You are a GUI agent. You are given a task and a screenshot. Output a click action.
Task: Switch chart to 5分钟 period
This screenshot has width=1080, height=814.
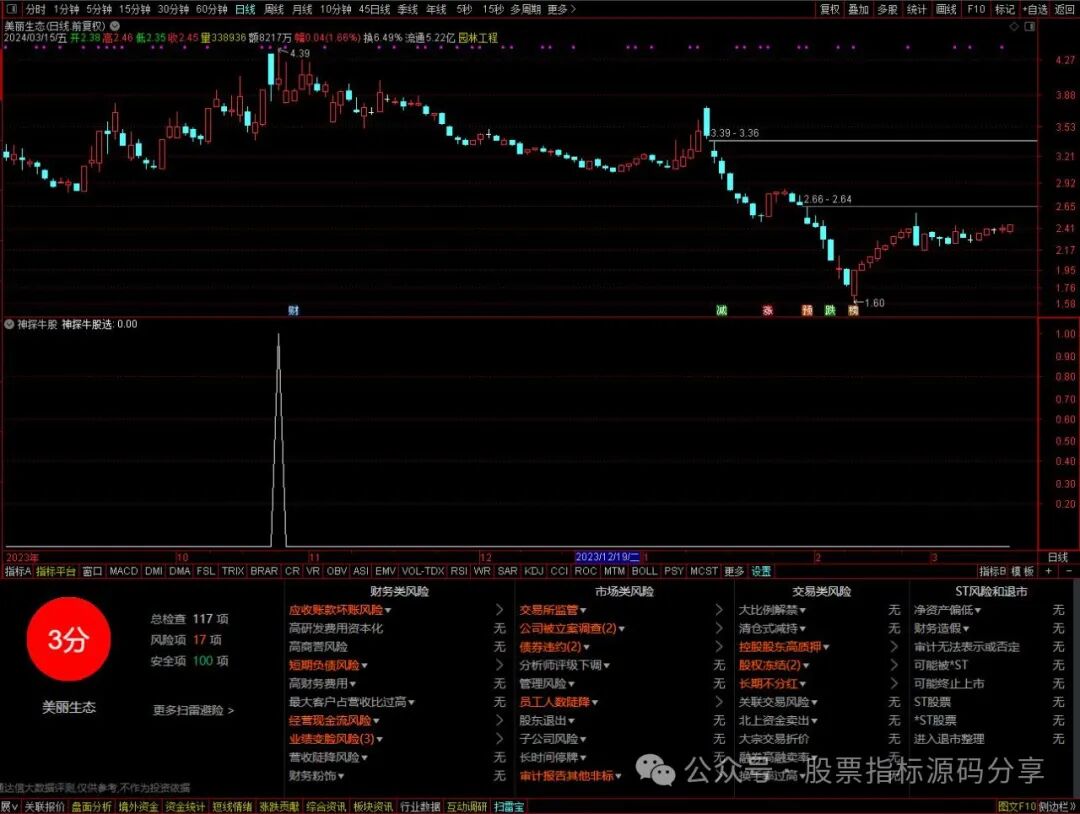click(x=98, y=9)
